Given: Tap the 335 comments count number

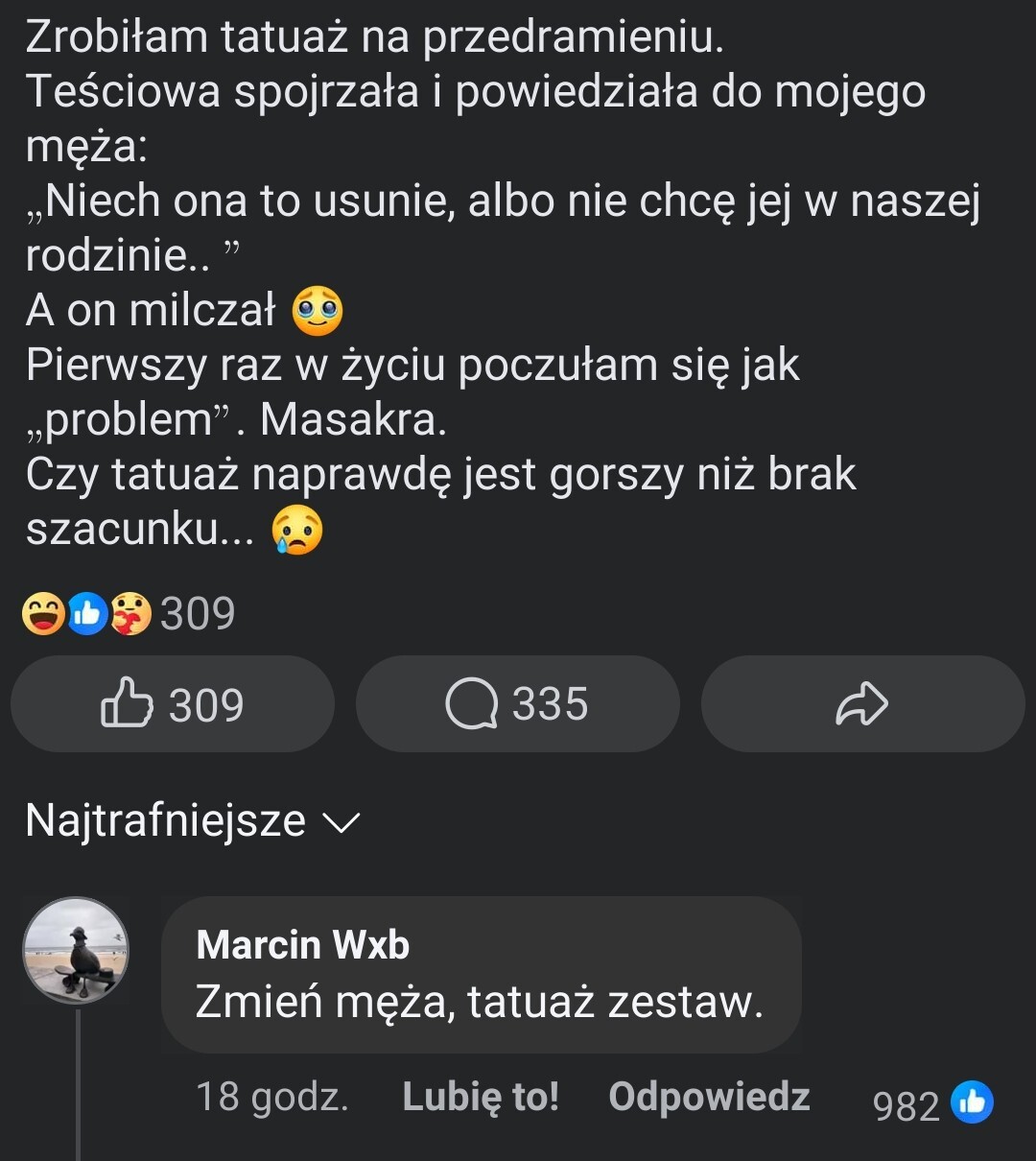Looking at the screenshot, I should coord(550,704).
